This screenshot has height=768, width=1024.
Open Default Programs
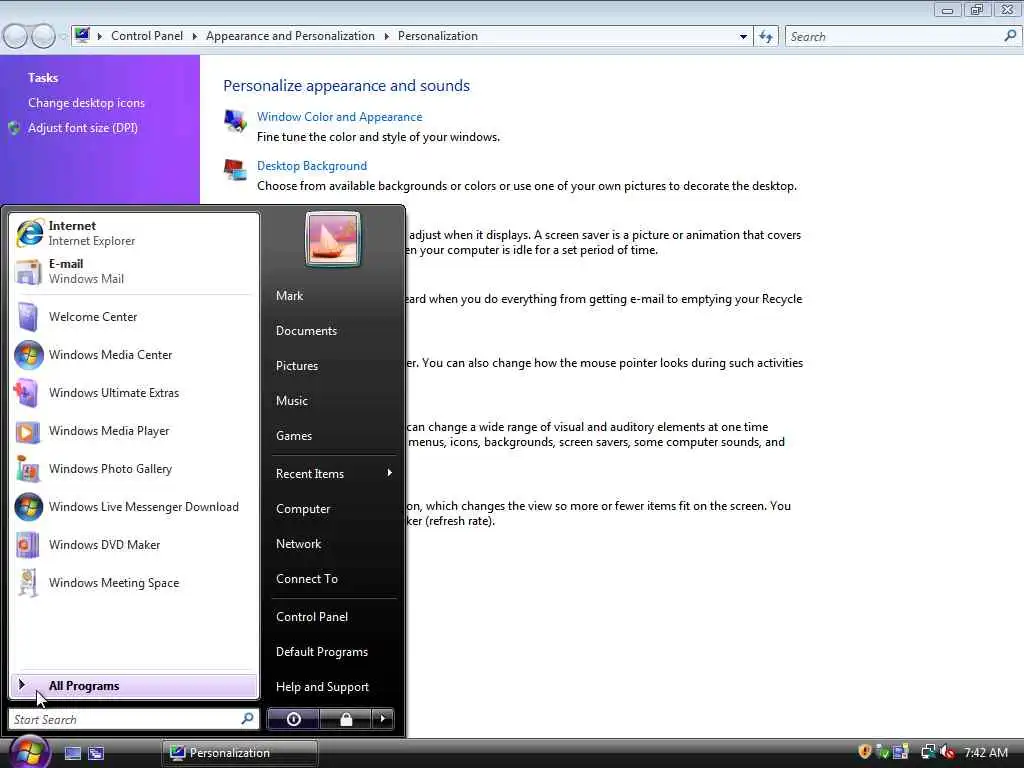[x=322, y=652]
